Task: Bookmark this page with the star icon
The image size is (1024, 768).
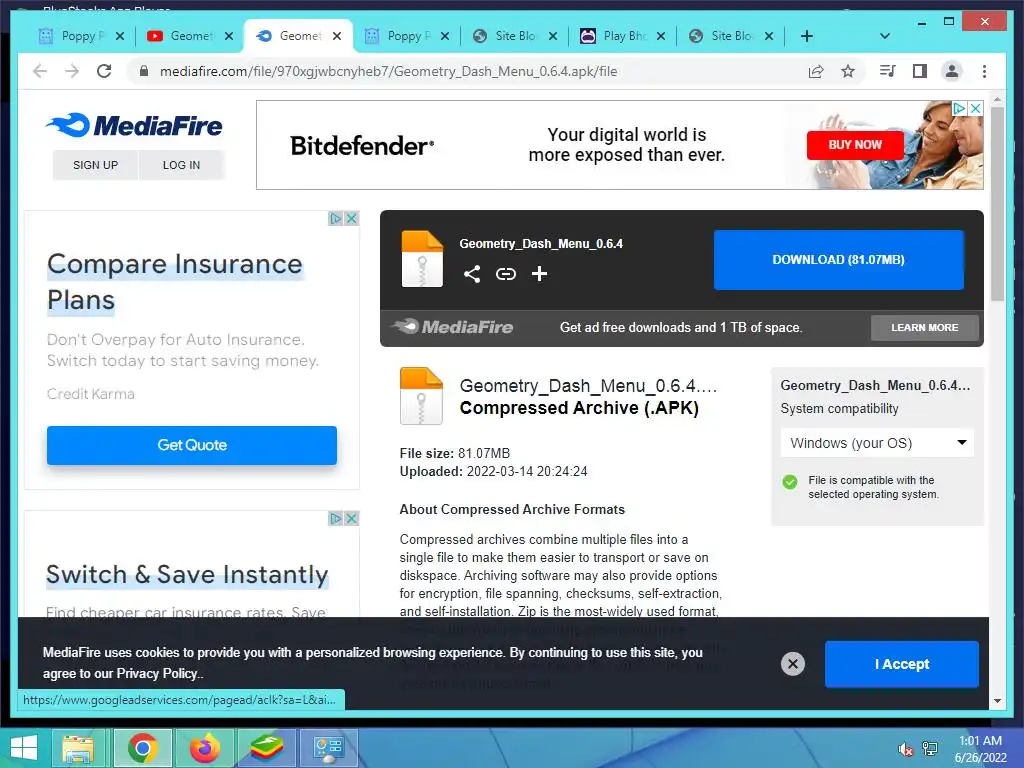Action: [848, 71]
